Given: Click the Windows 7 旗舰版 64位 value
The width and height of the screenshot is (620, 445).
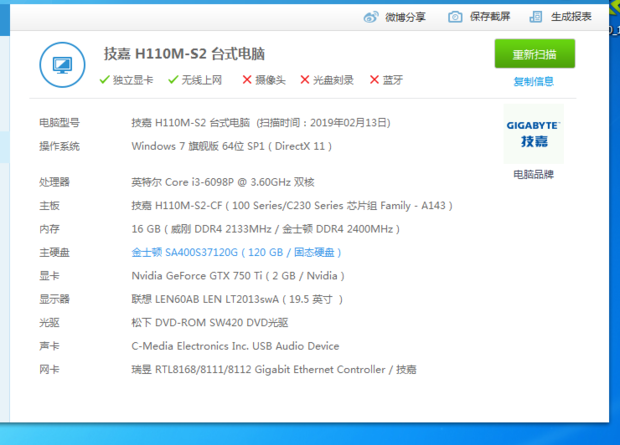Looking at the screenshot, I should 232,146.
